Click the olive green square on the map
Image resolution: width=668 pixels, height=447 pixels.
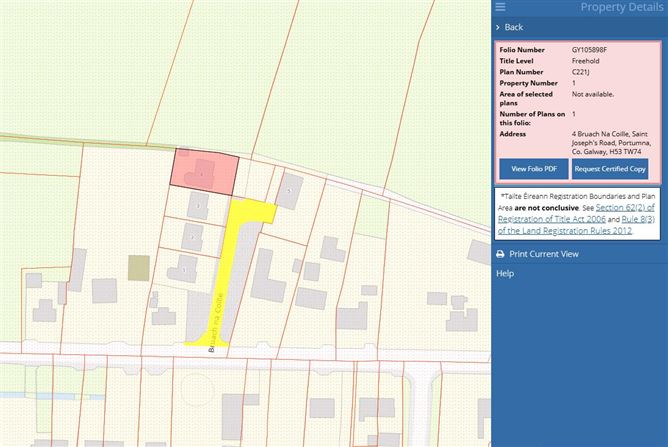pyautogui.click(x=139, y=268)
